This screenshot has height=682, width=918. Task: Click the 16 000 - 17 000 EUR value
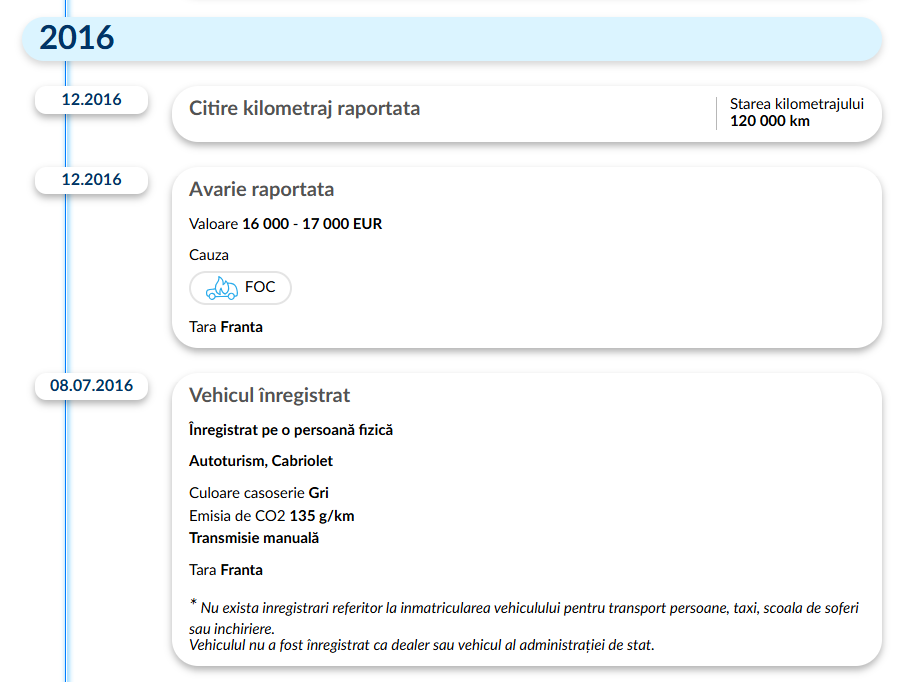312,224
